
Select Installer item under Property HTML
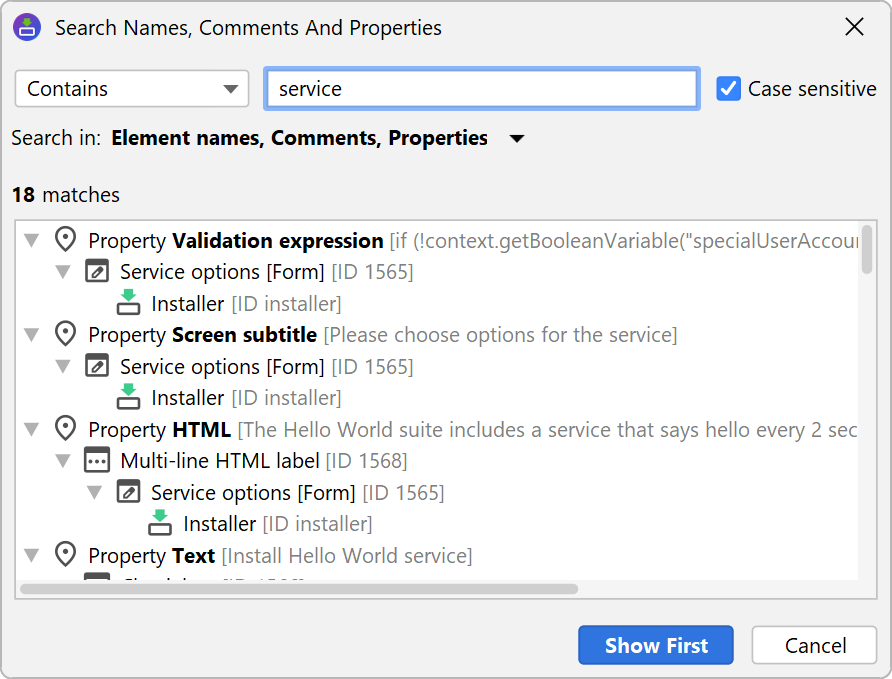(x=220, y=524)
